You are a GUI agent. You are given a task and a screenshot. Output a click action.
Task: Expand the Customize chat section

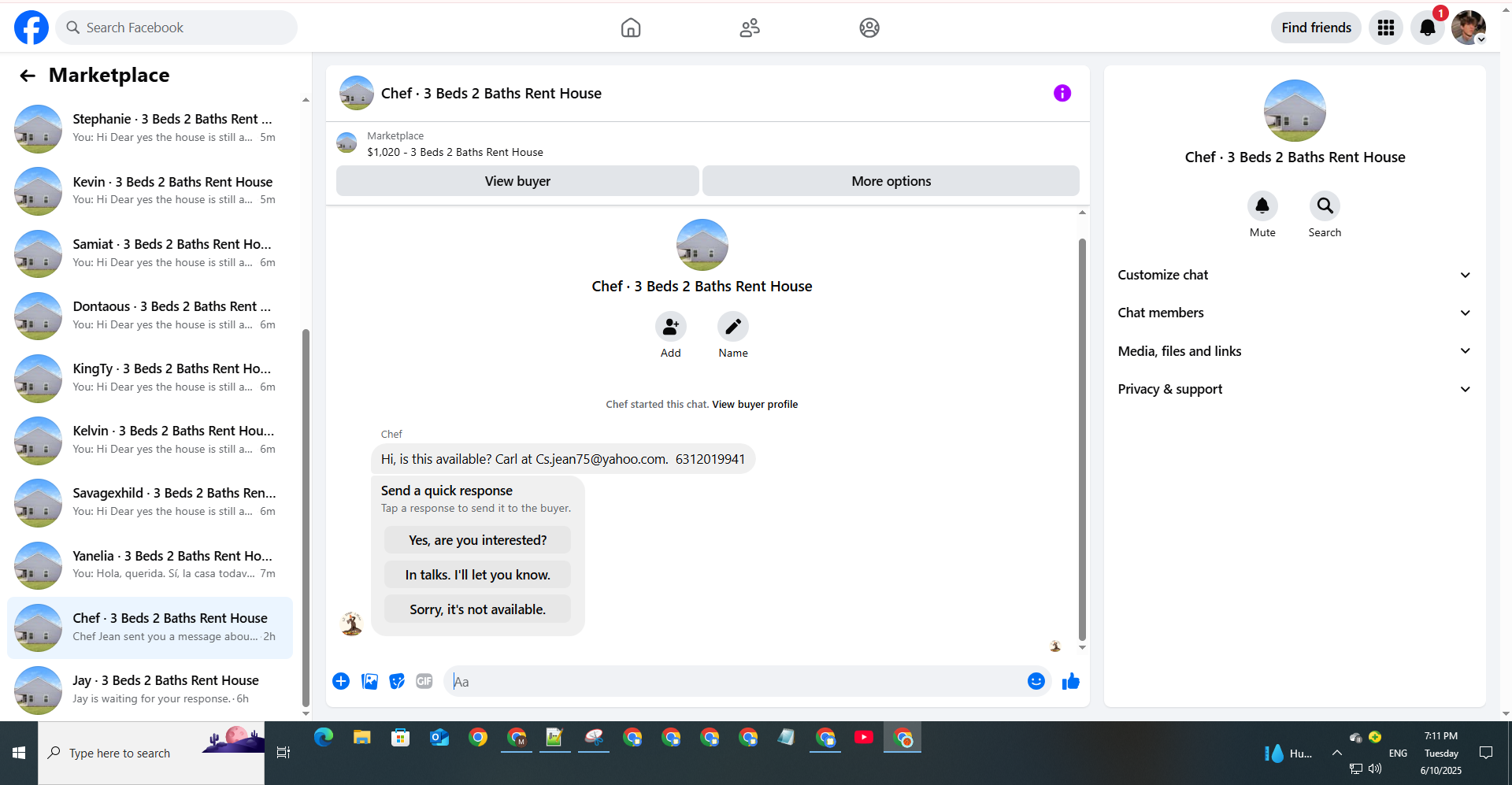tap(1295, 275)
